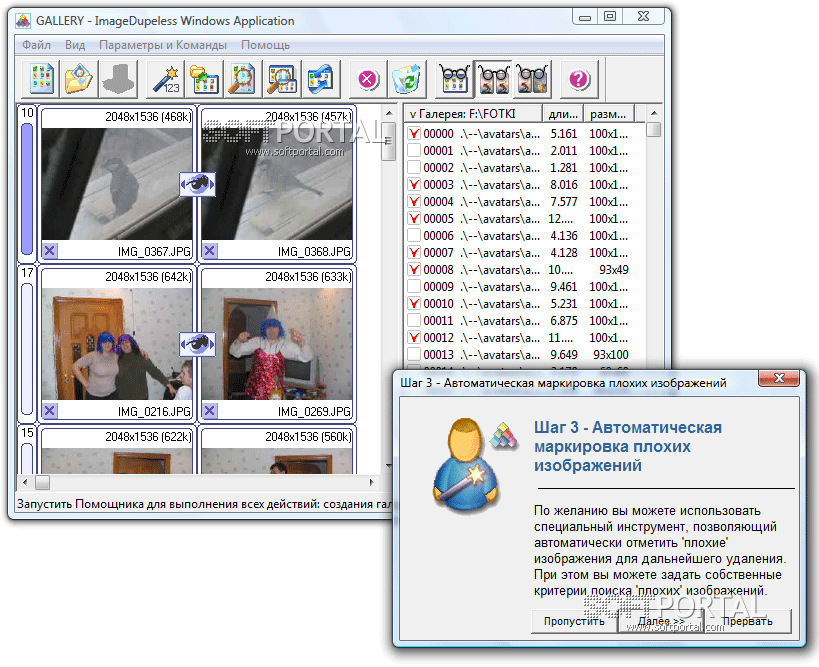Screen dimensions: 819x667
Task: Click the ImageDupeless app icon in title bar
Action: coord(22,21)
